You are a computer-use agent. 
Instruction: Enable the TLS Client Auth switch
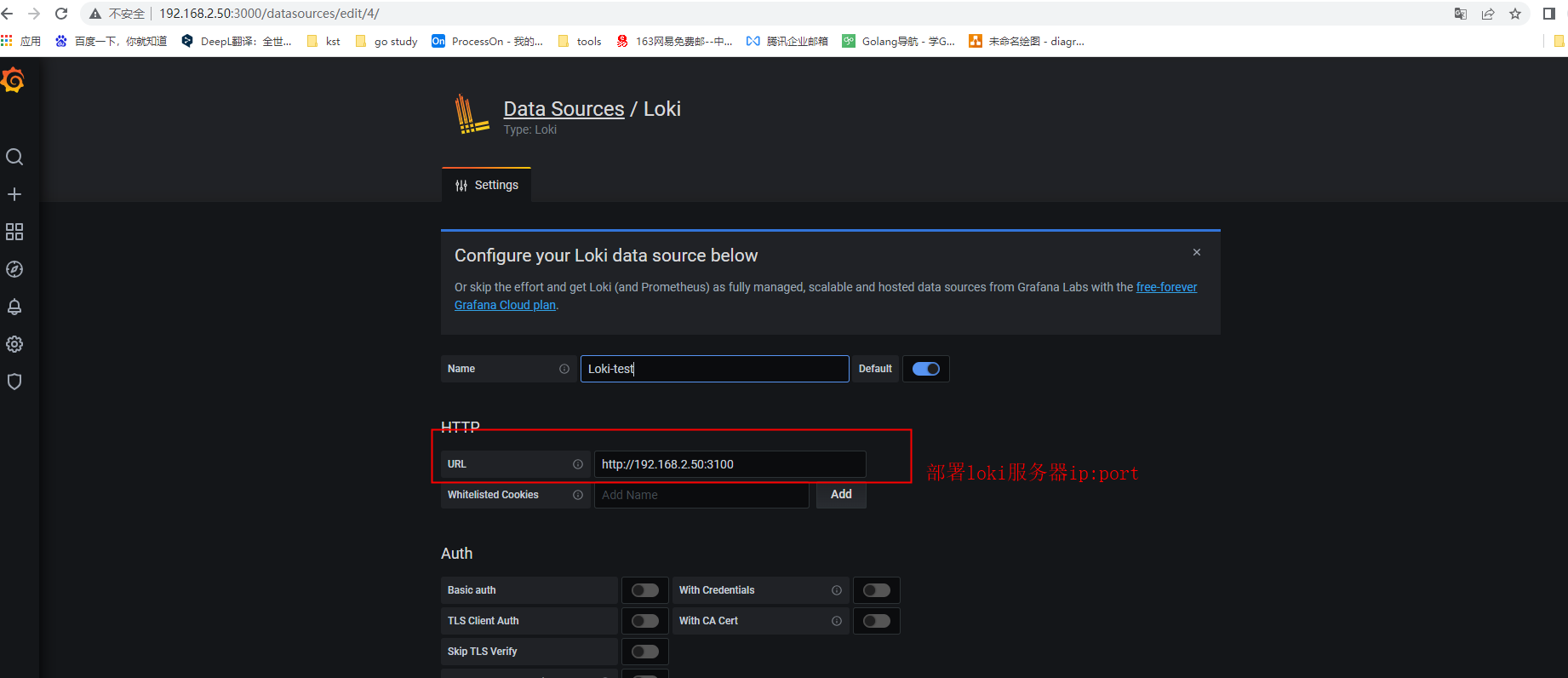pos(645,621)
